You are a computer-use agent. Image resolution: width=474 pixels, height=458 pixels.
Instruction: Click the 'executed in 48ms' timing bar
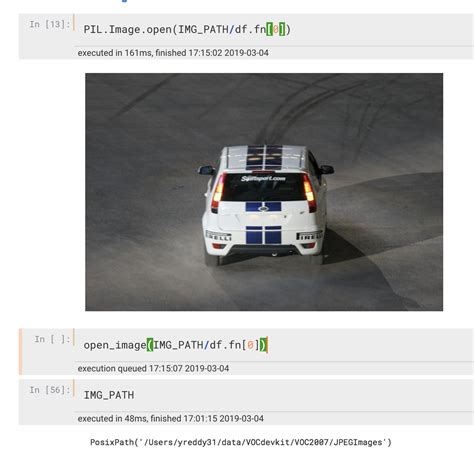[274, 418]
